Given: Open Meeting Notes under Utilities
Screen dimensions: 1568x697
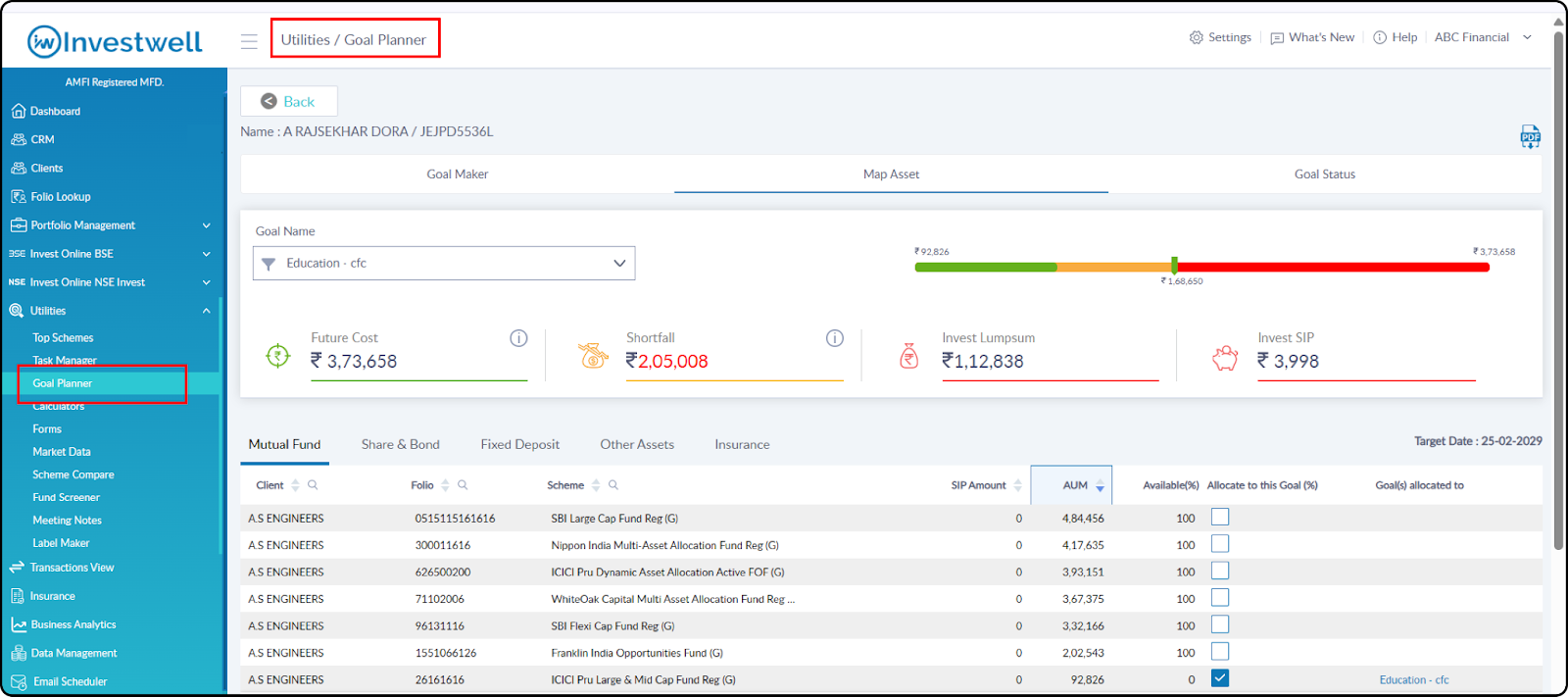Looking at the screenshot, I should (67, 521).
